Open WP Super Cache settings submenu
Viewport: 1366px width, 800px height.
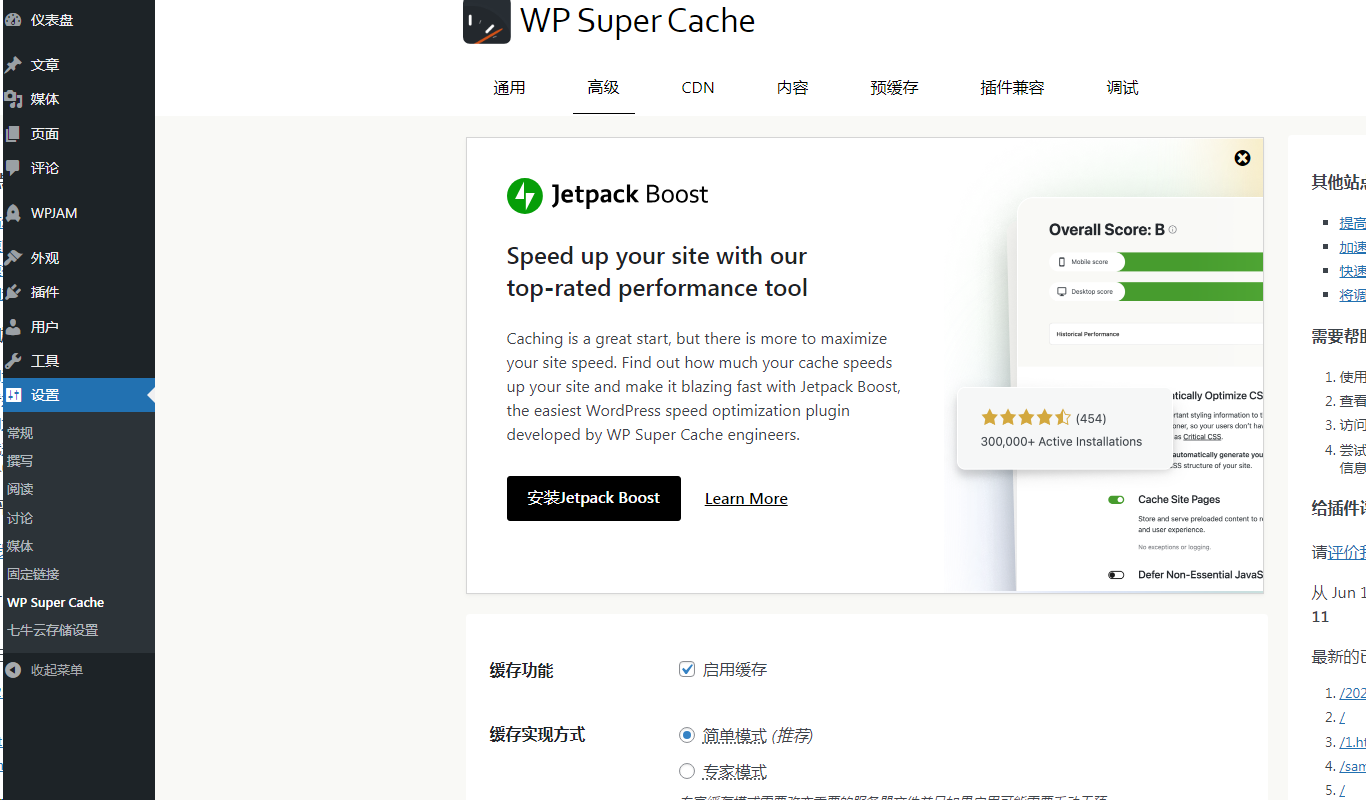(x=79, y=603)
